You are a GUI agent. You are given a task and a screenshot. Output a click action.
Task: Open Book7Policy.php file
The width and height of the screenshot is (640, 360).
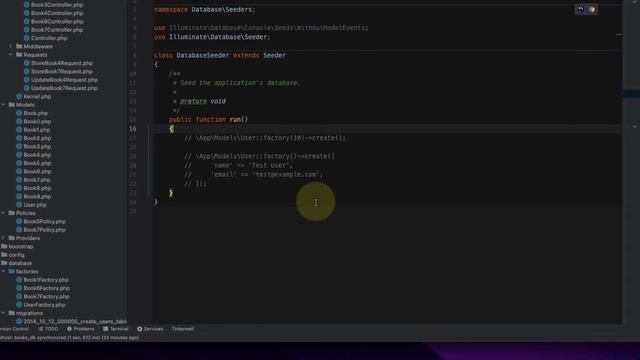[x=41, y=230]
